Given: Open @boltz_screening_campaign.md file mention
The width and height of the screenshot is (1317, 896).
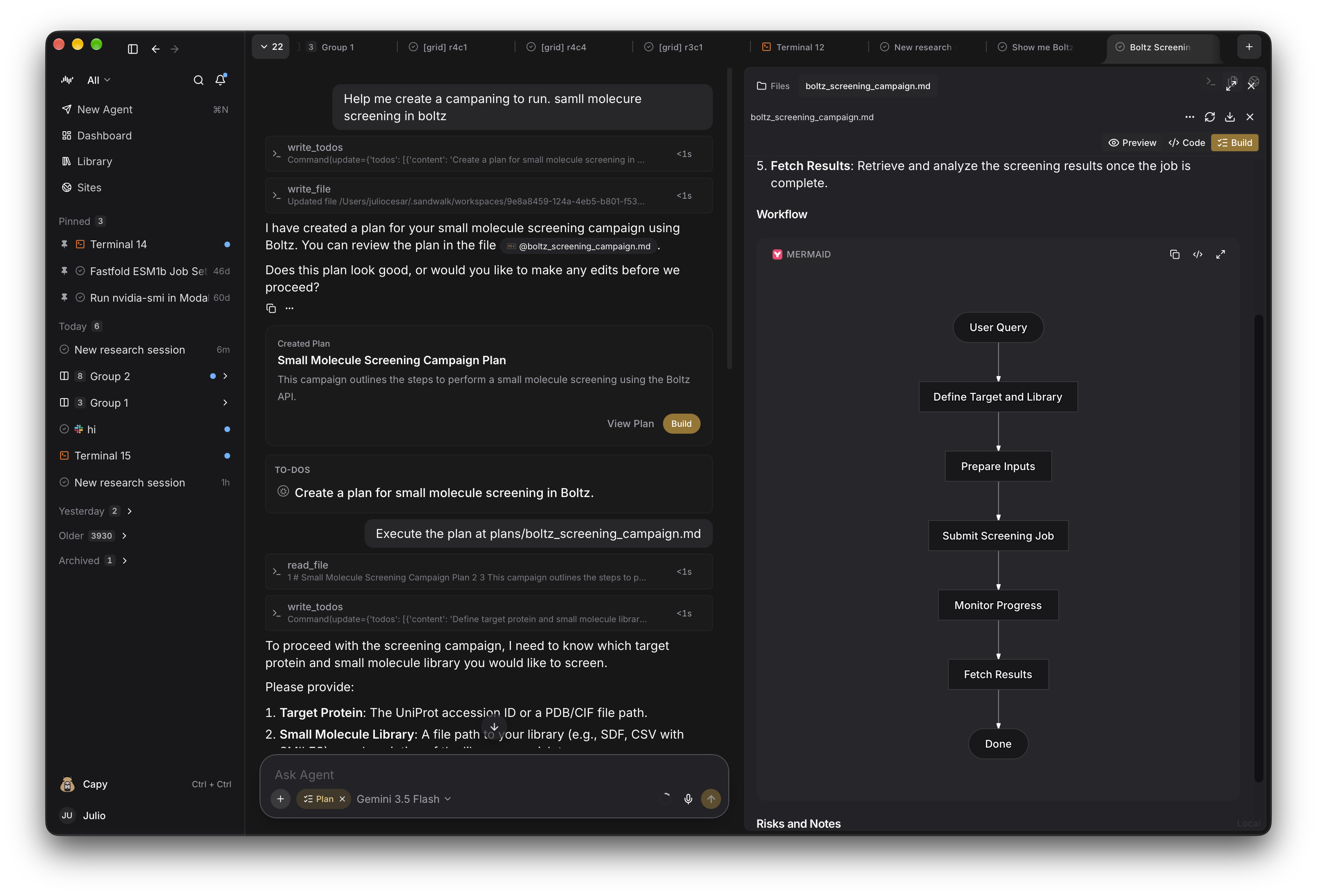Looking at the screenshot, I should (579, 246).
